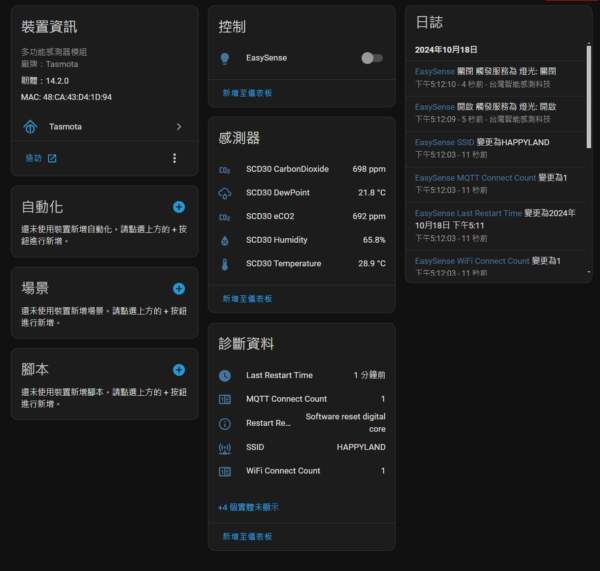The image size is (600, 571).
Task: Toggle the EasySense switch
Action: click(x=372, y=58)
